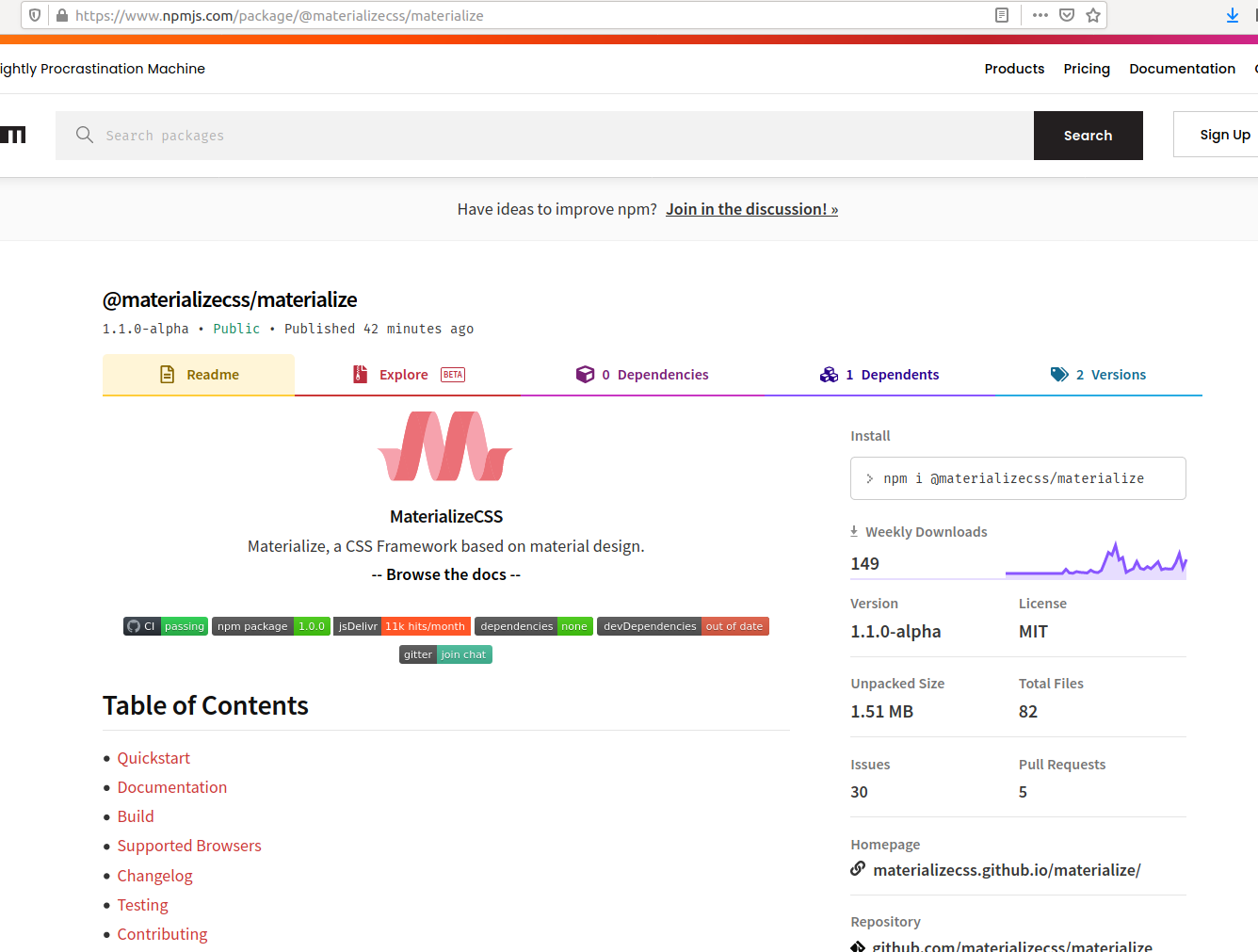Open the Readme tab

click(x=199, y=375)
